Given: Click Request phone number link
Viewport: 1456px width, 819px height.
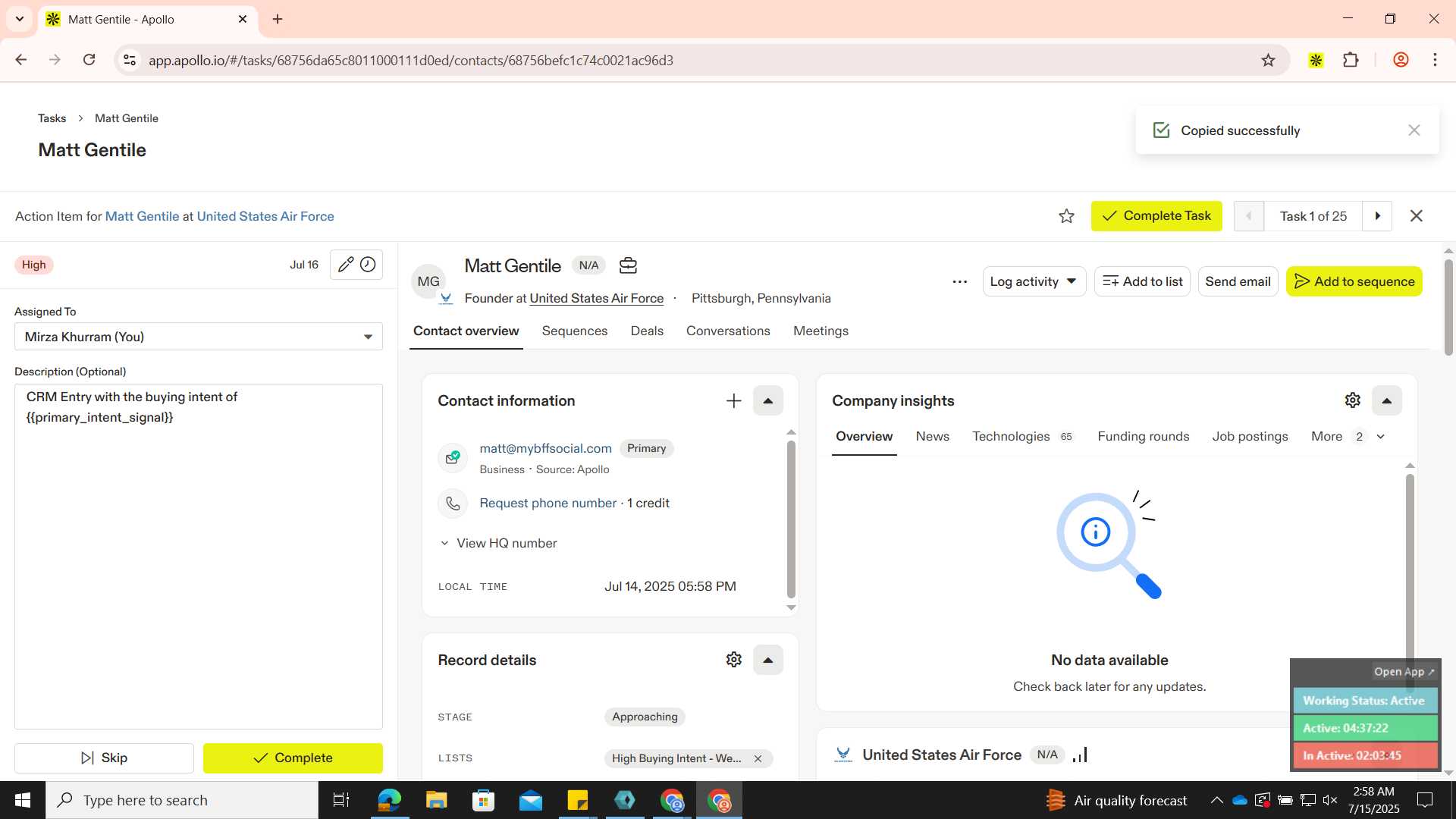Looking at the screenshot, I should (548, 504).
